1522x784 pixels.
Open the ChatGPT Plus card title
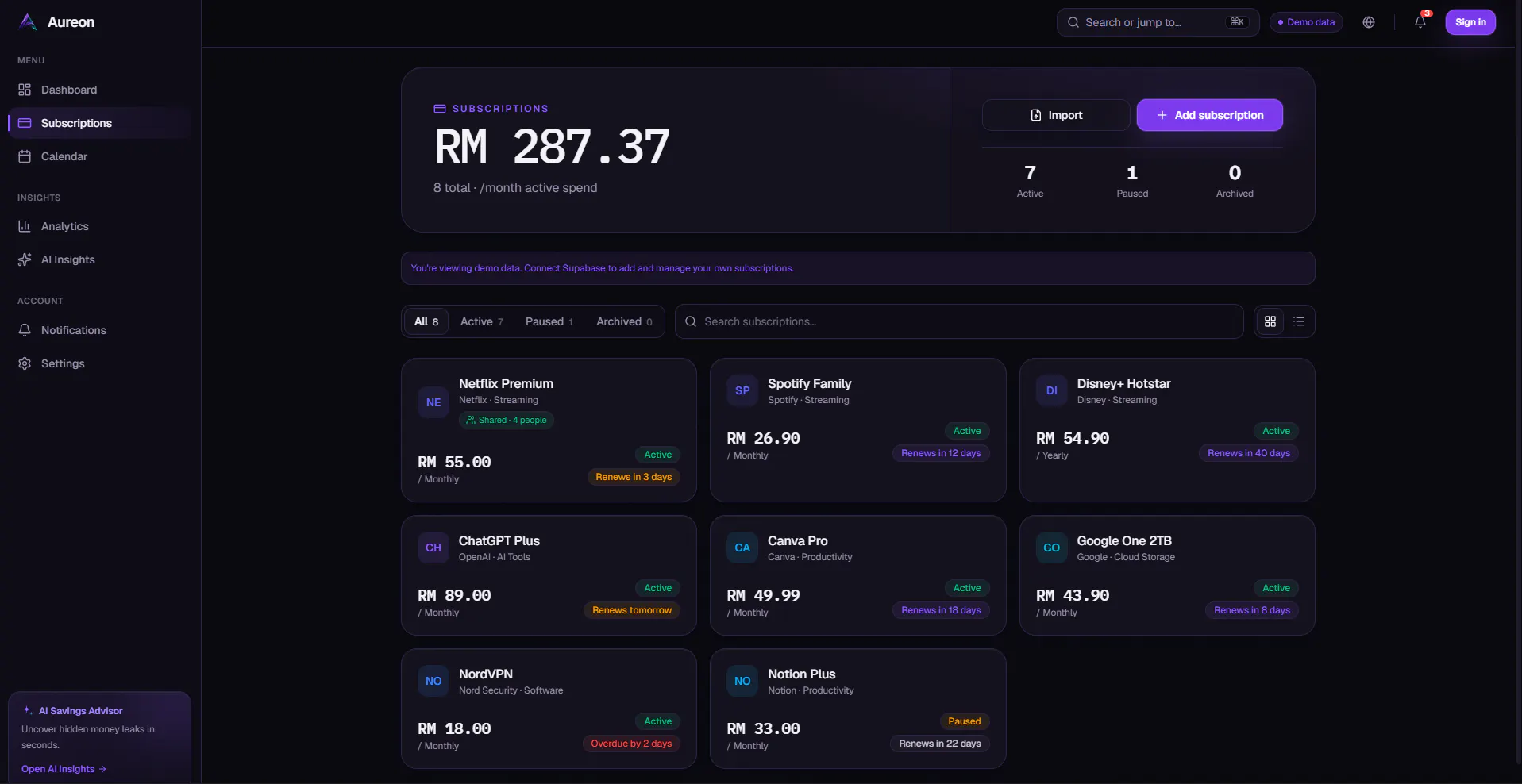click(x=499, y=540)
